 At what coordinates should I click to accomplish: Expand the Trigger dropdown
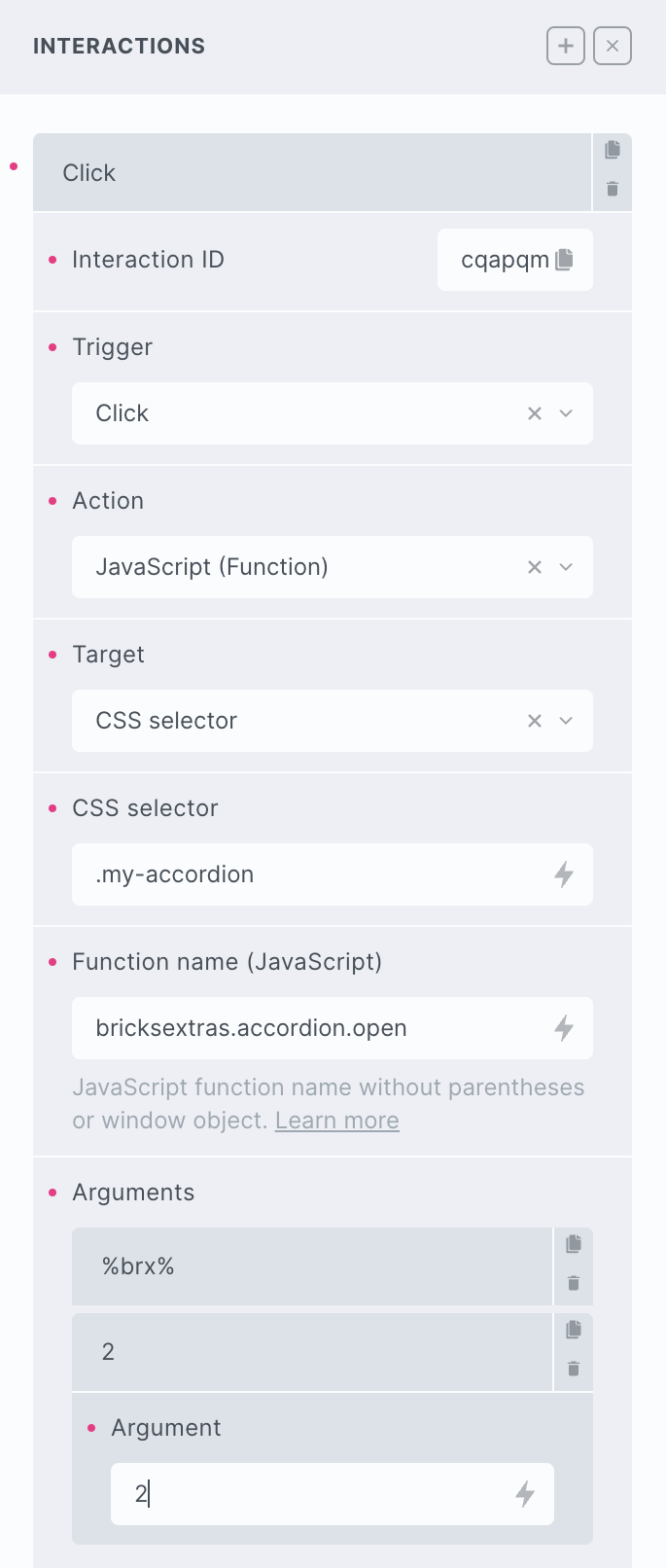[566, 413]
